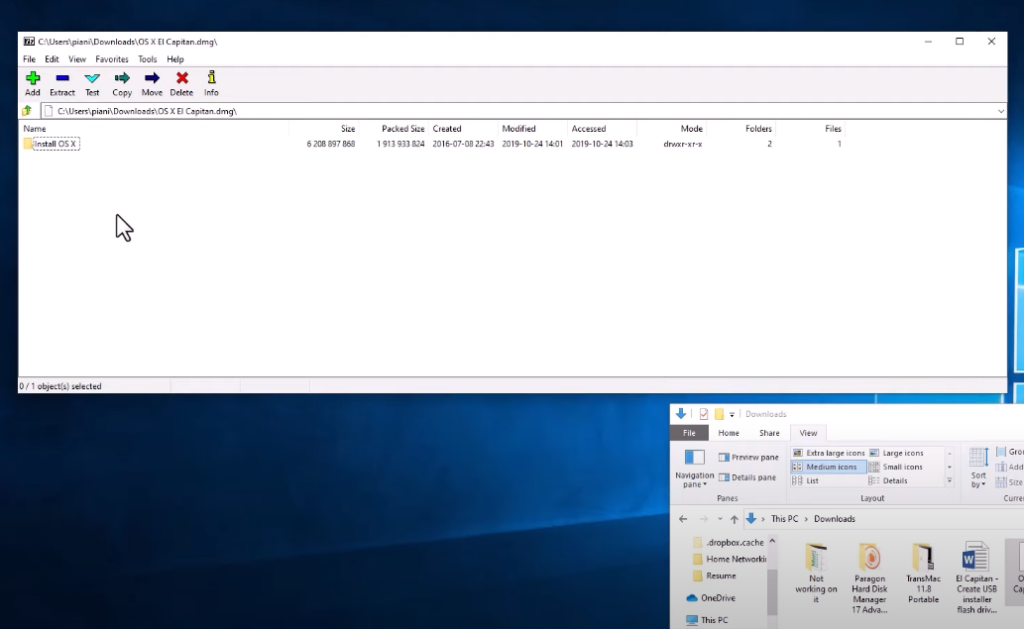1024x629 pixels.
Task: Open Explorer recent locations dropdown
Action: [720, 519]
